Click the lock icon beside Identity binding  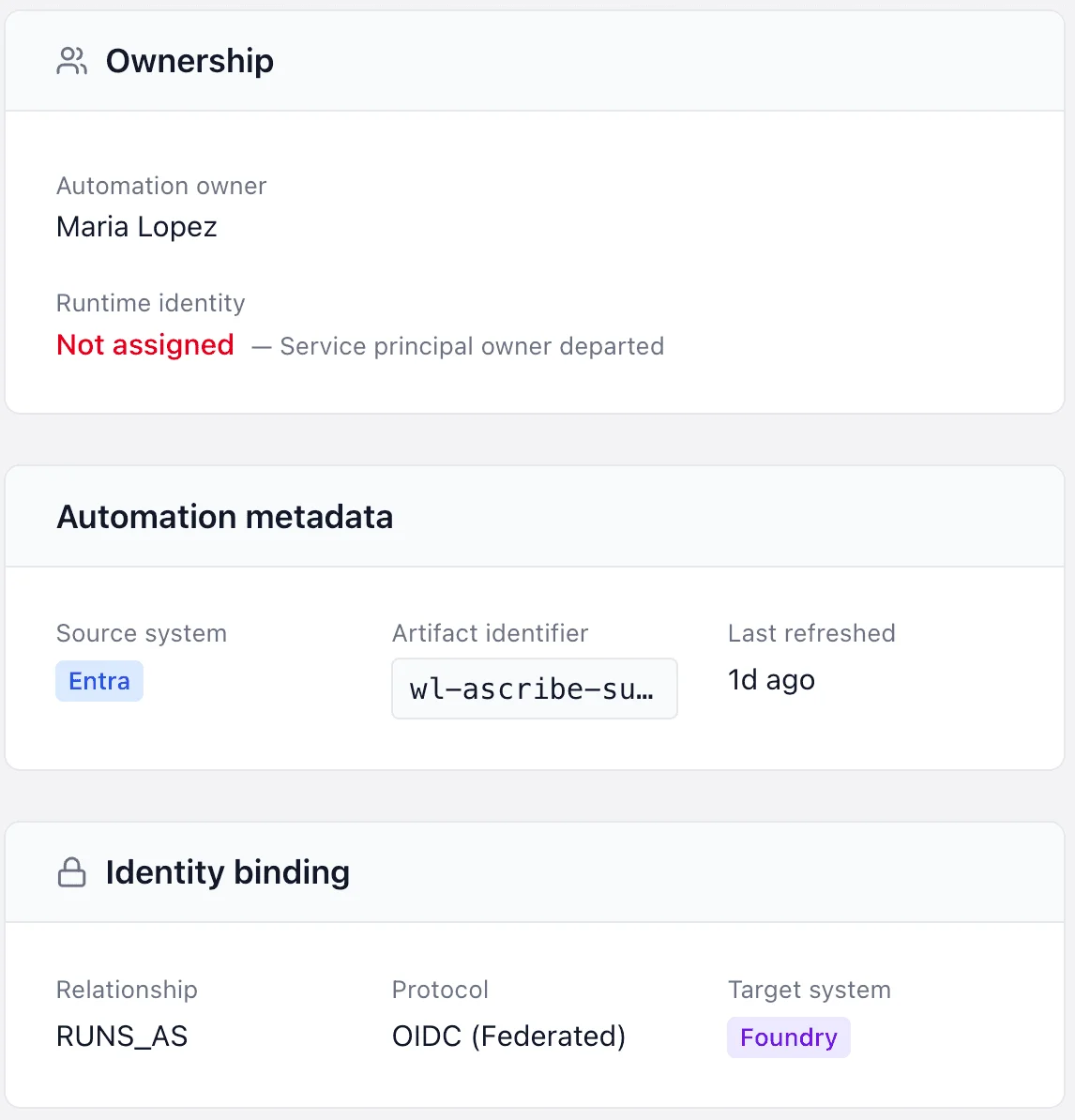(72, 872)
